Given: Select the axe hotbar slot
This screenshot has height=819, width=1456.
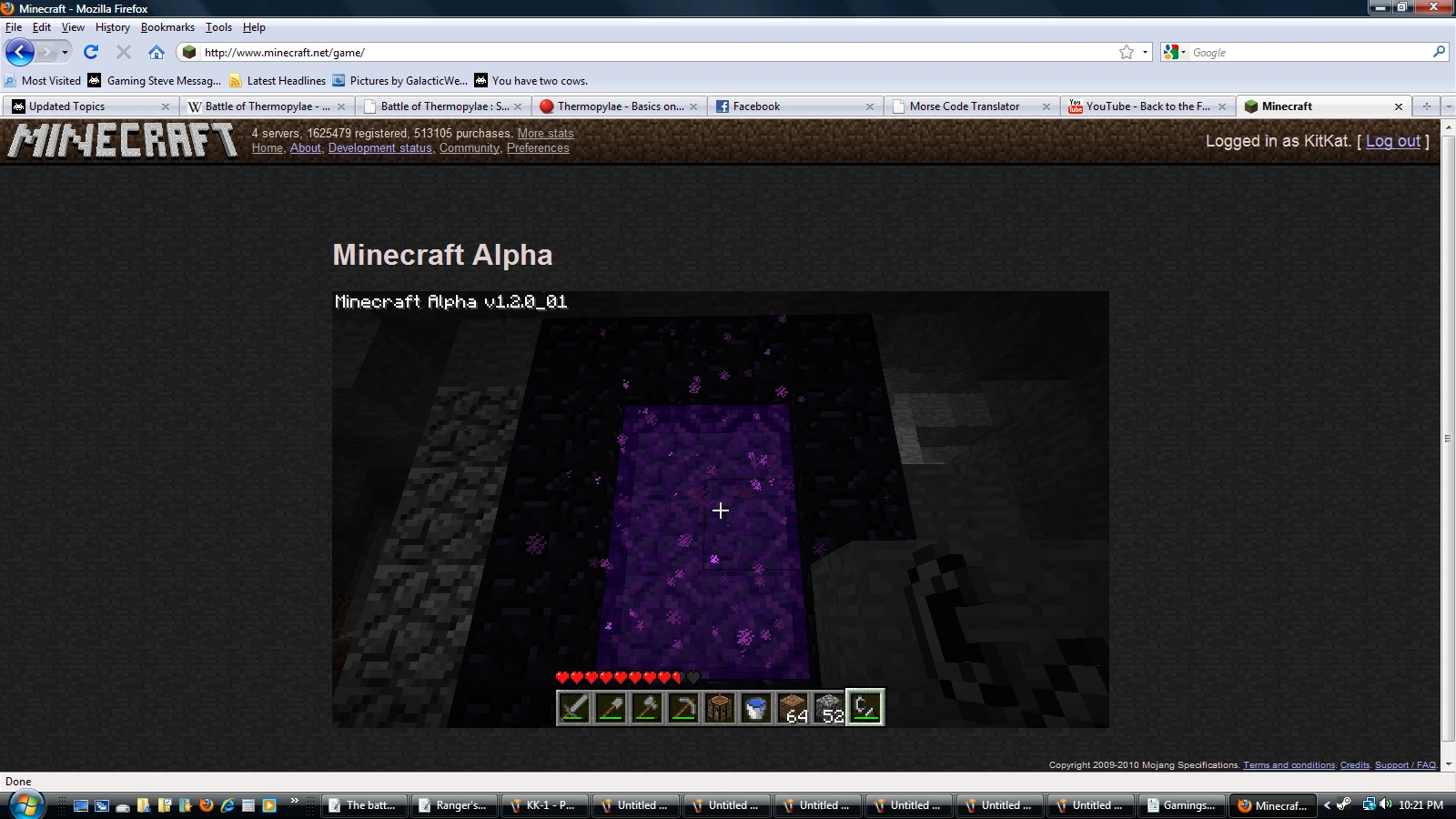Looking at the screenshot, I should tap(647, 707).
